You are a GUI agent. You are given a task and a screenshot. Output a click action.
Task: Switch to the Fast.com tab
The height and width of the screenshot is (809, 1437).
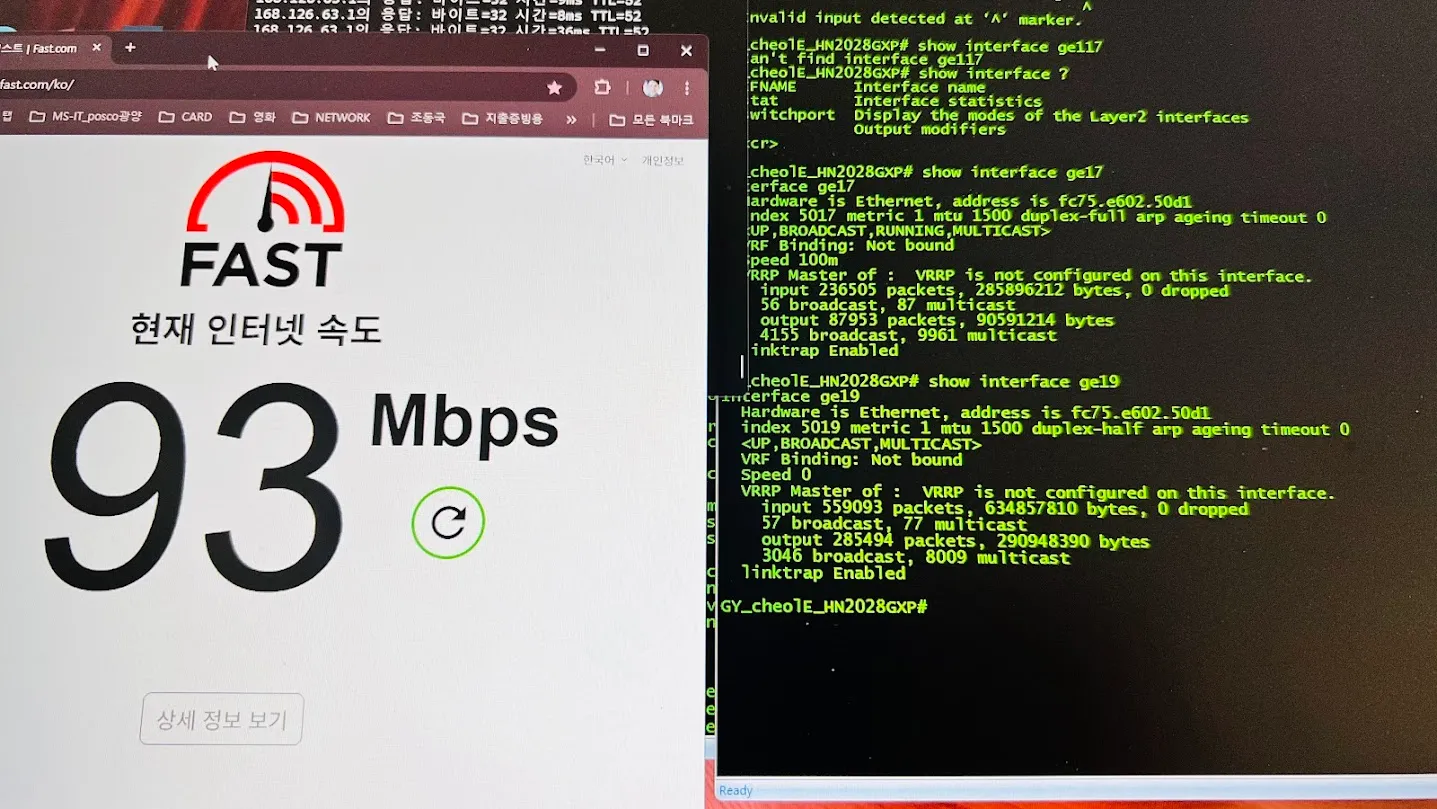pyautogui.click(x=40, y=48)
